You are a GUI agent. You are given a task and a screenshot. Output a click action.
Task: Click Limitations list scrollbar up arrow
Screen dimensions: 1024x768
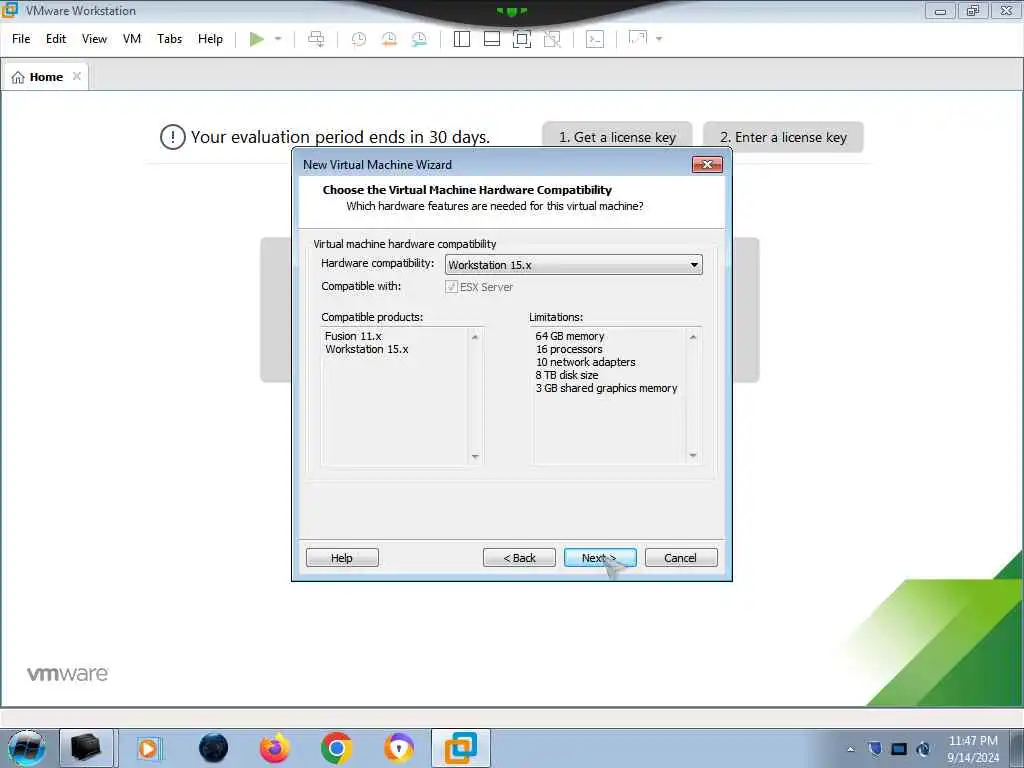[693, 337]
